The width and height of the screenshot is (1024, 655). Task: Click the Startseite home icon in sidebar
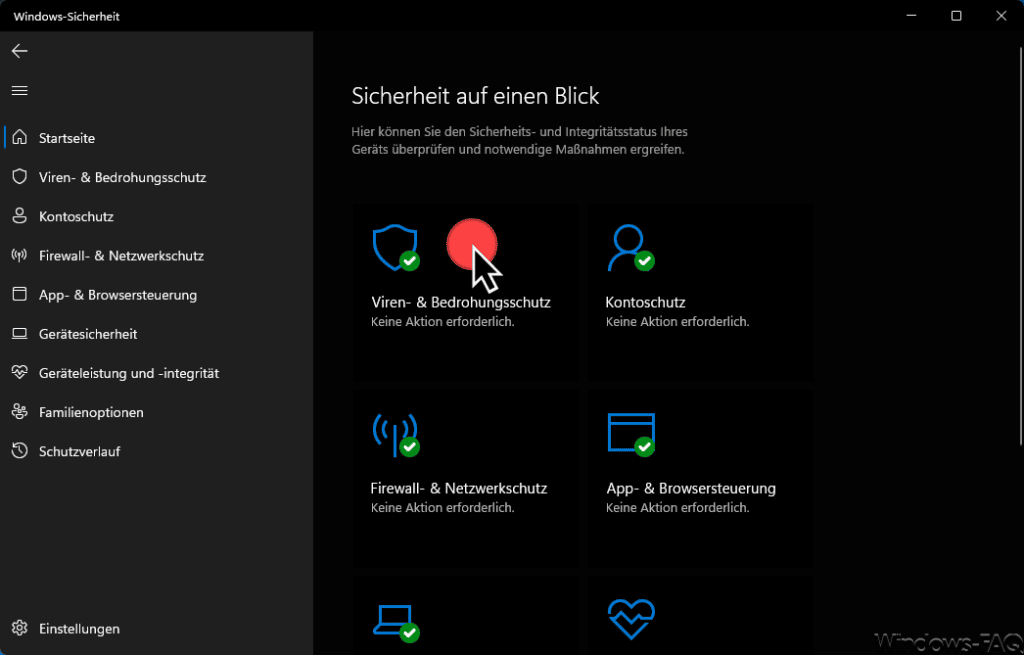pyautogui.click(x=20, y=137)
